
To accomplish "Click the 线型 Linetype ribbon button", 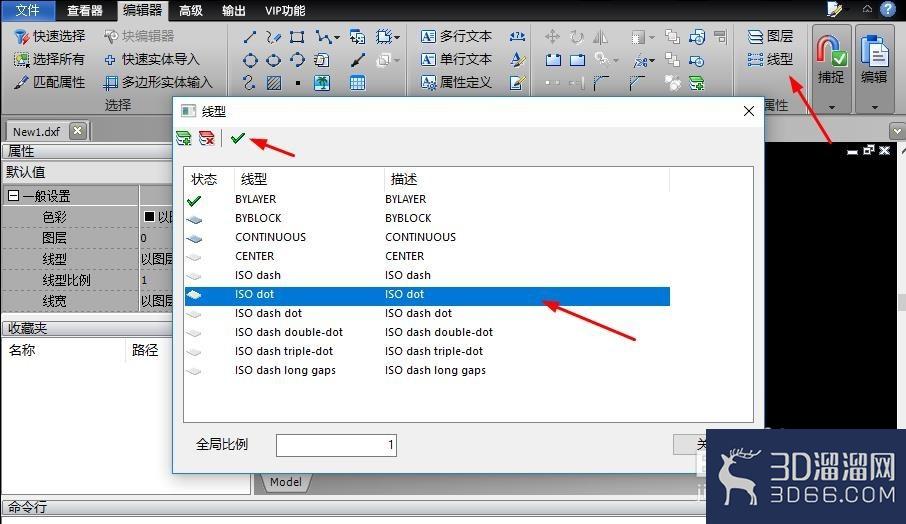I will [770, 60].
